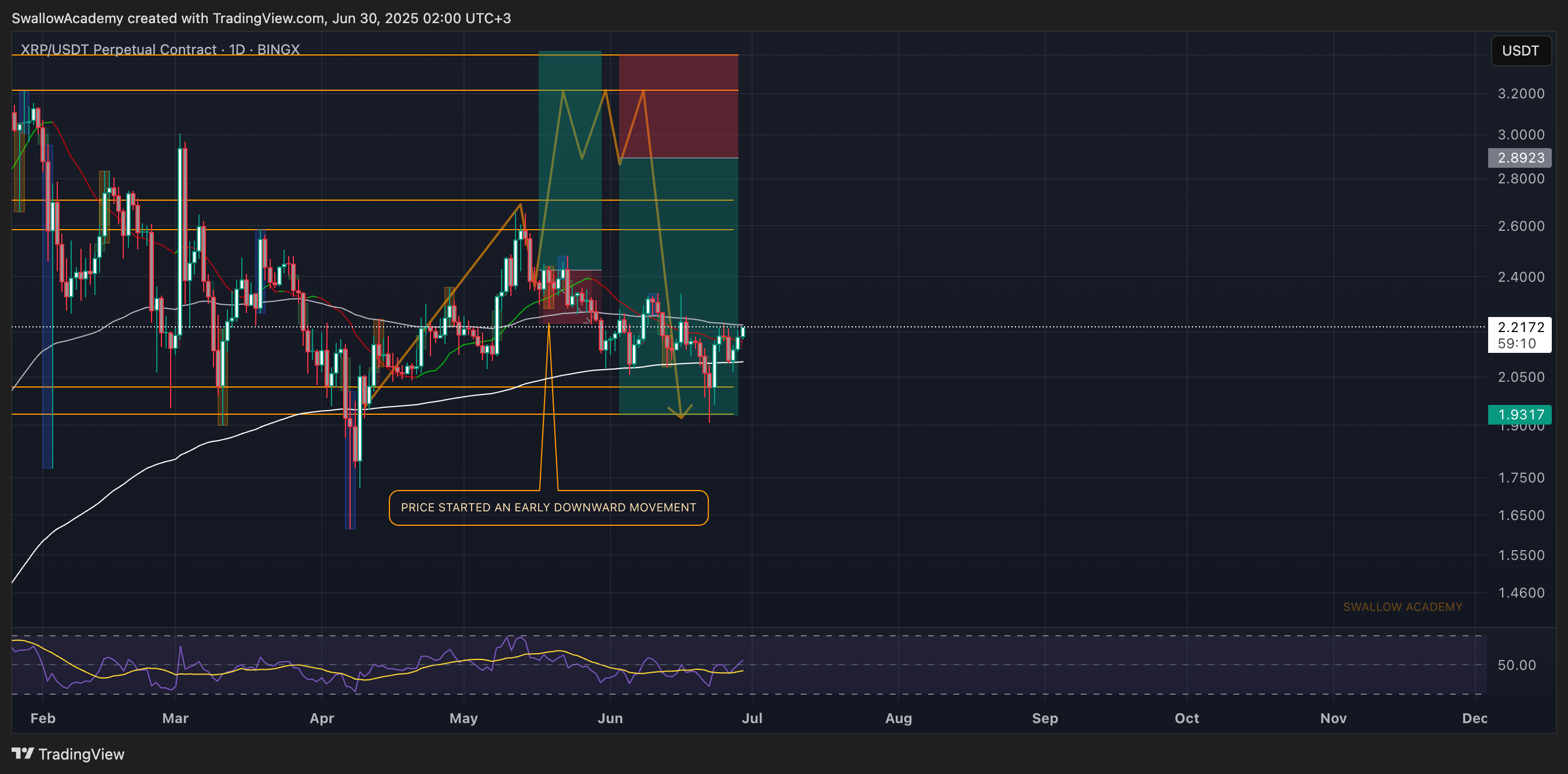
Task: Click the TradingView wordmark text
Action: 82,754
